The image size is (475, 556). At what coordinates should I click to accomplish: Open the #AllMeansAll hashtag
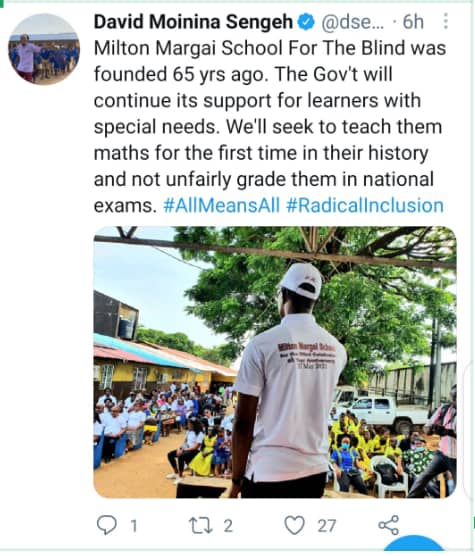222,206
